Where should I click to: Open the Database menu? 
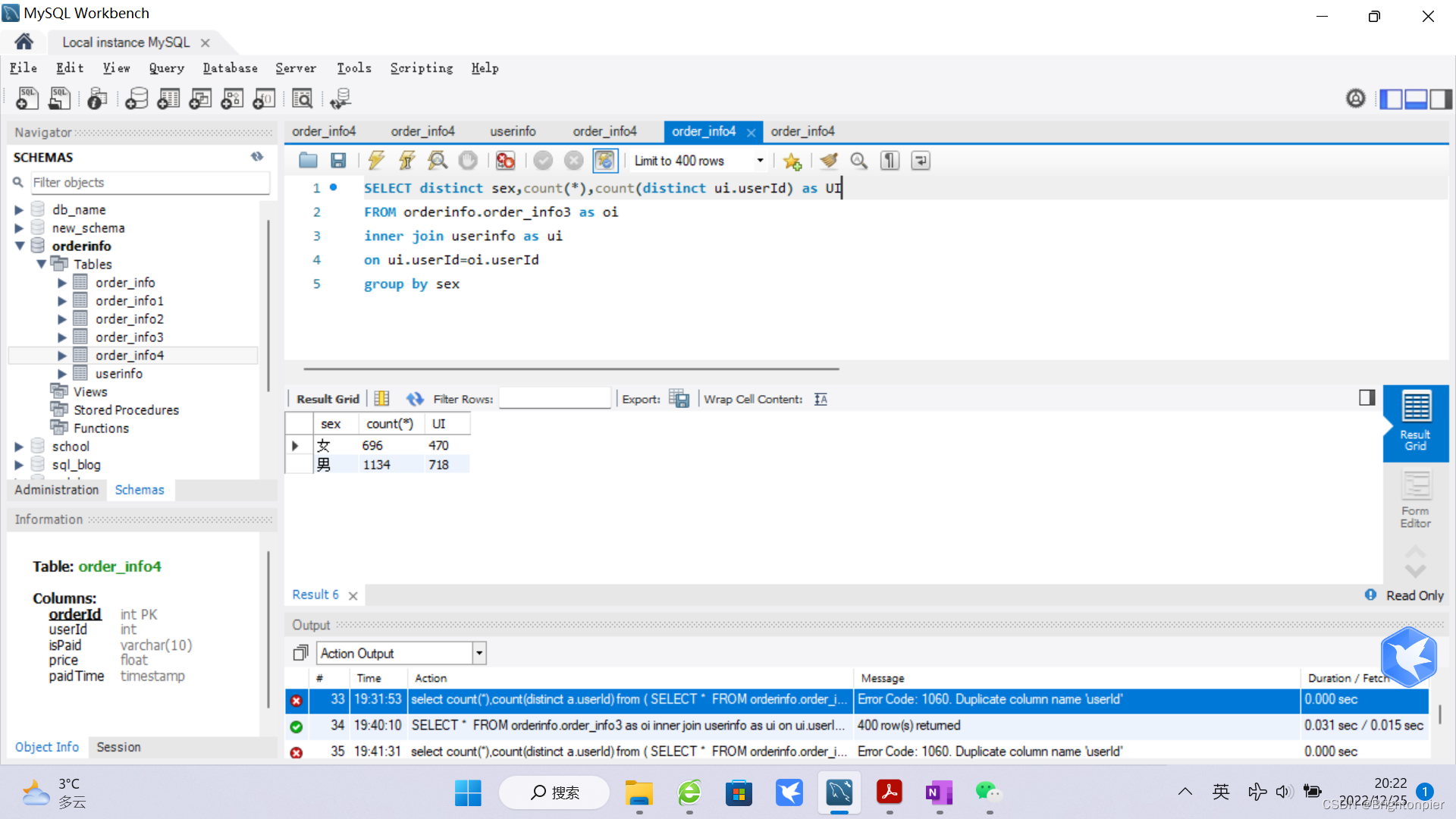[x=230, y=68]
